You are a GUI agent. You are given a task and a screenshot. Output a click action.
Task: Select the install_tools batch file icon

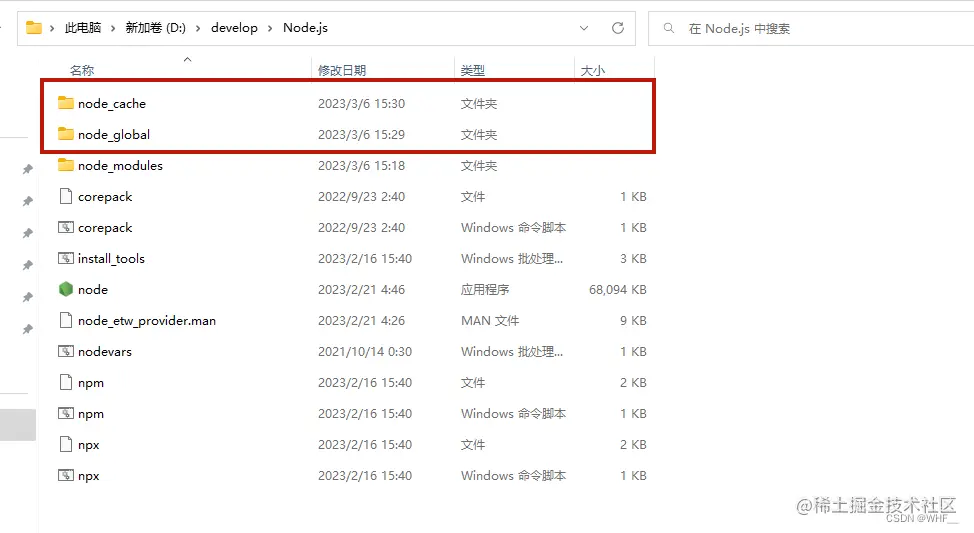pos(66,258)
